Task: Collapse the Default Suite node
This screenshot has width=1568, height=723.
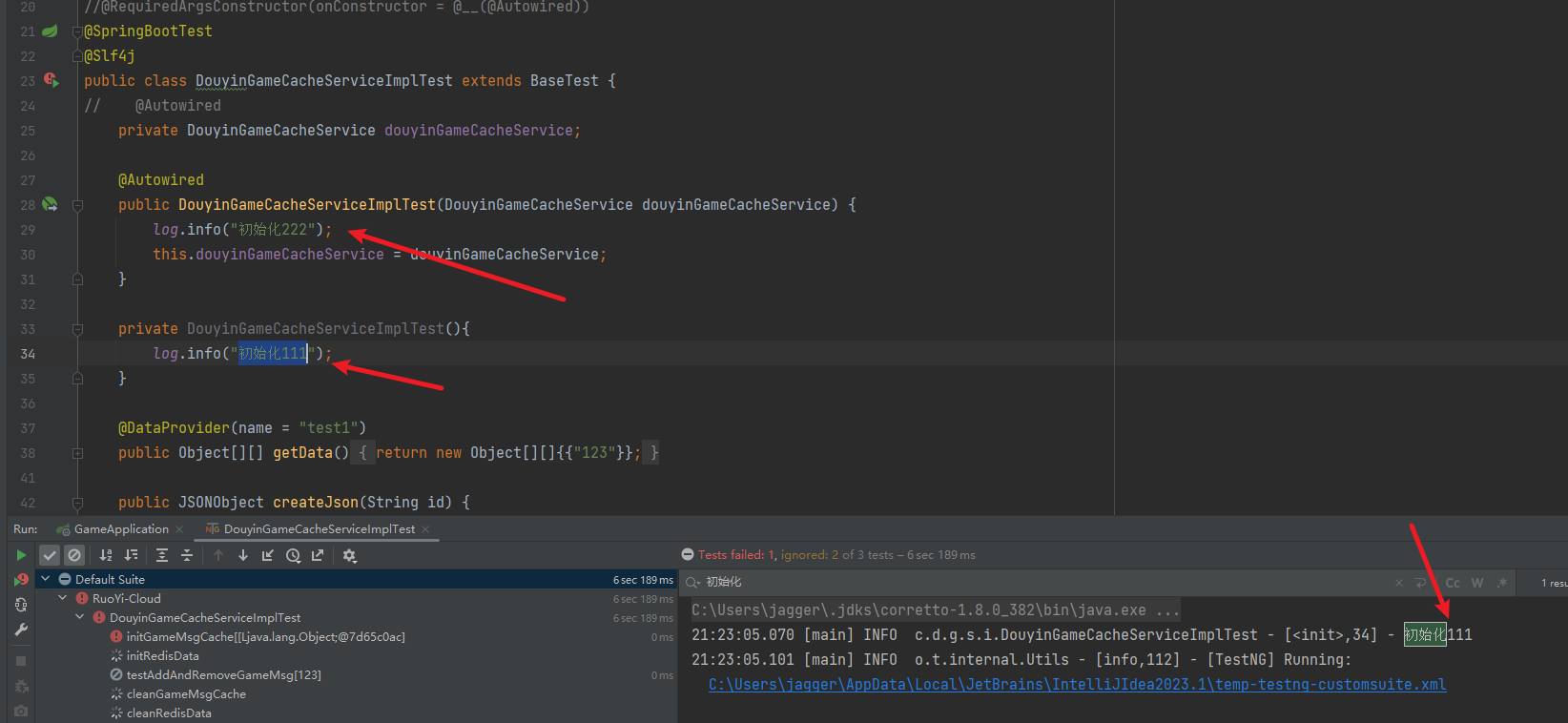Action: (46, 579)
